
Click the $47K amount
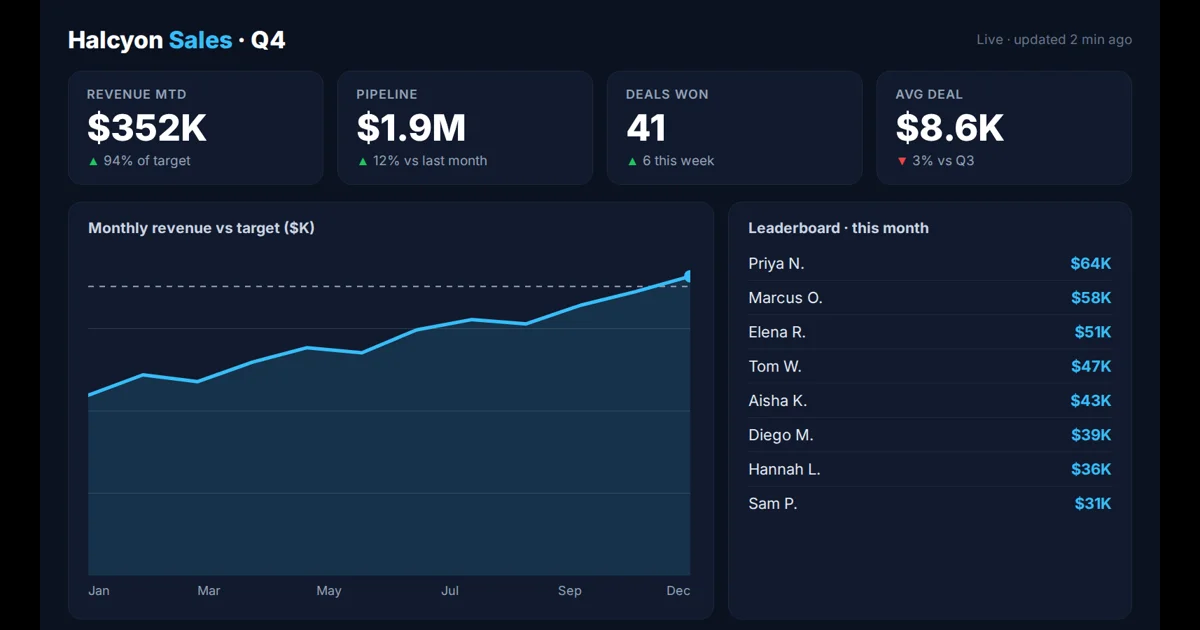(x=1091, y=367)
